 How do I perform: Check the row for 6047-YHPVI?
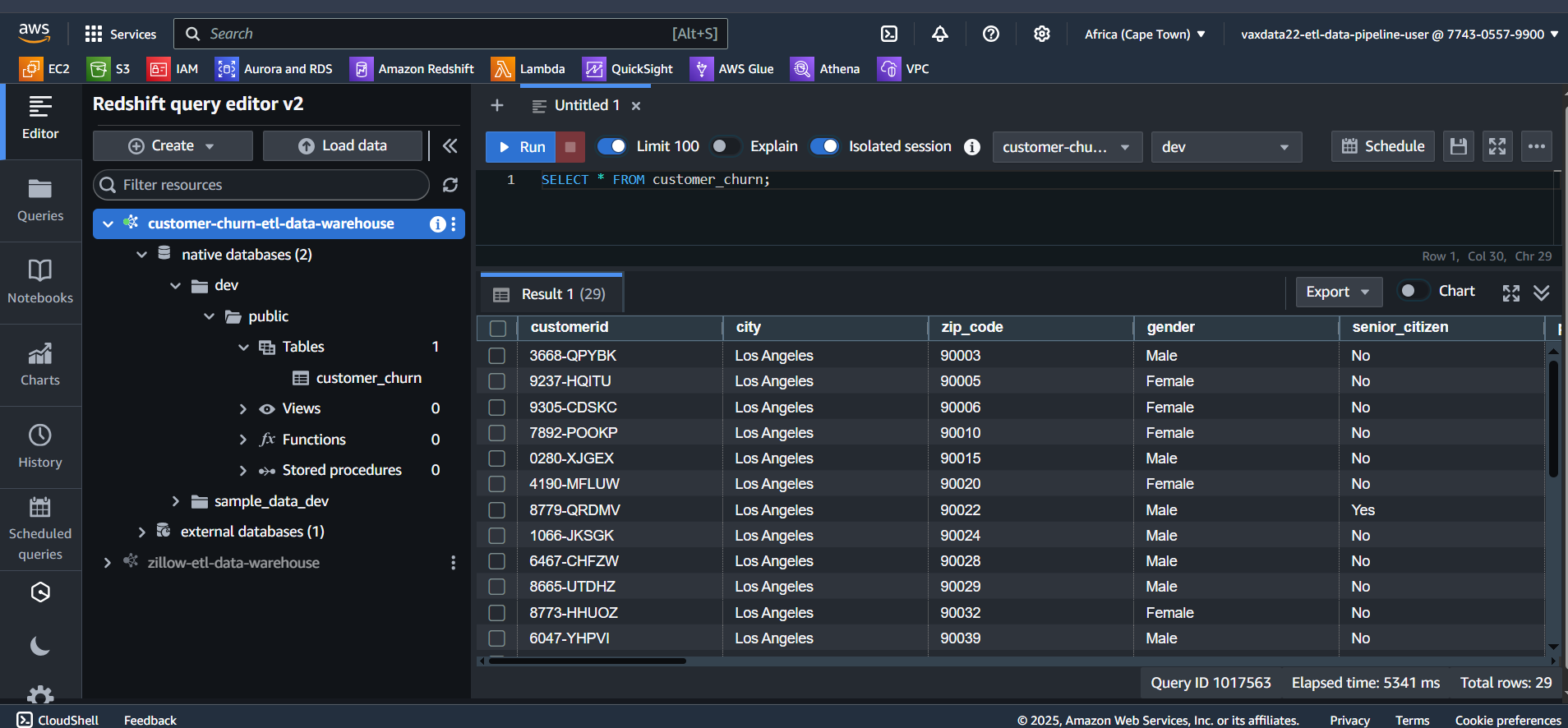point(497,638)
